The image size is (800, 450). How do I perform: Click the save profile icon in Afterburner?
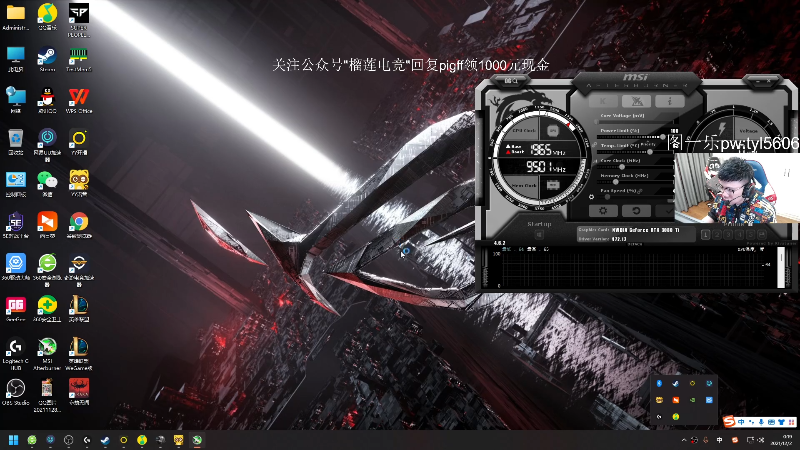click(762, 235)
